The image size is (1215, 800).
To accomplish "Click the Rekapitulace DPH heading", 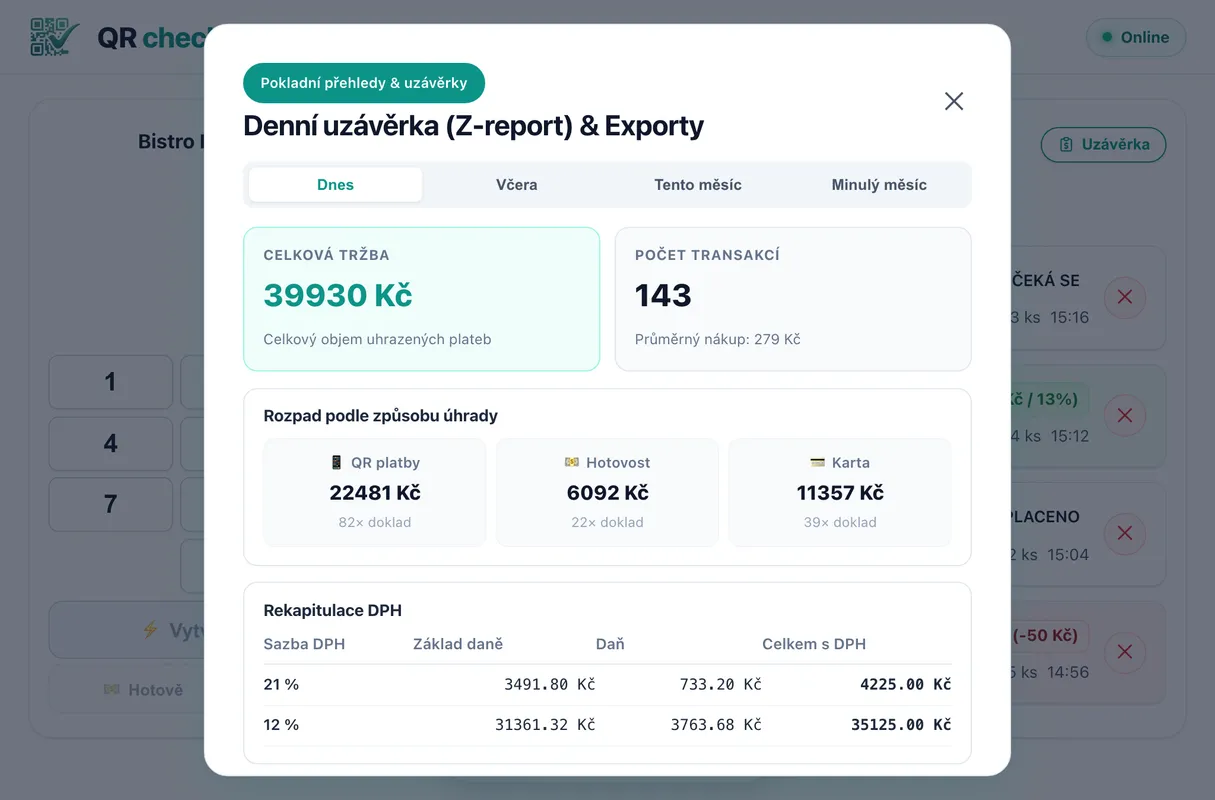I will point(333,611).
